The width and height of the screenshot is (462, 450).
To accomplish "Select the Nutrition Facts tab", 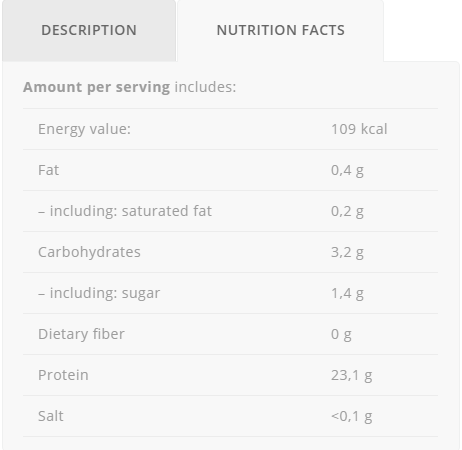I will click(280, 30).
